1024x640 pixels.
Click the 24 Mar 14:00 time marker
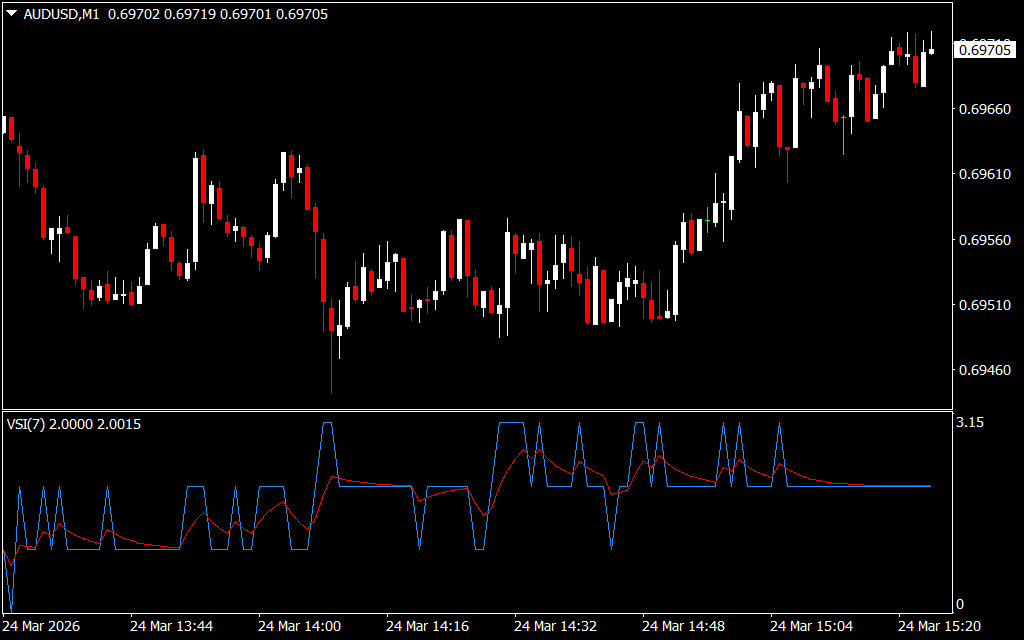299,626
